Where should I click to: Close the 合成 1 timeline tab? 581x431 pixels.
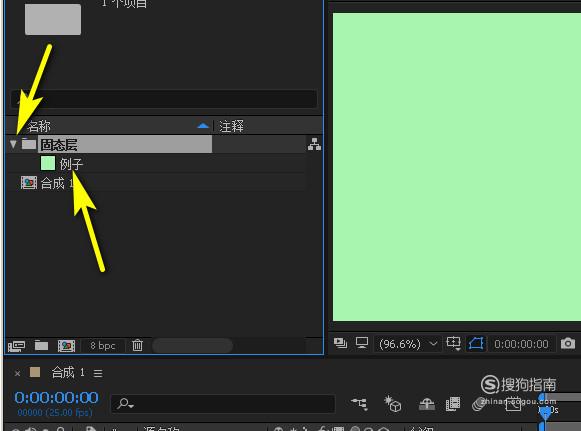(x=17, y=373)
